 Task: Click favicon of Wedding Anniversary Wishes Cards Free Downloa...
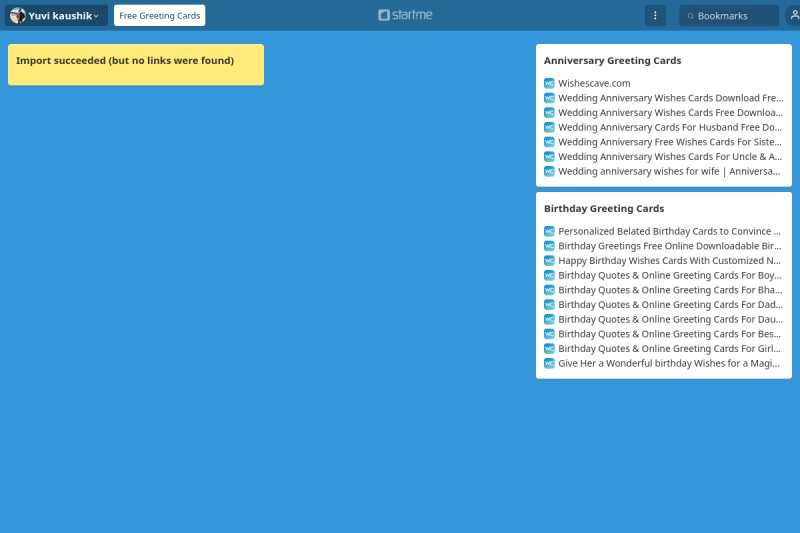tap(549, 113)
